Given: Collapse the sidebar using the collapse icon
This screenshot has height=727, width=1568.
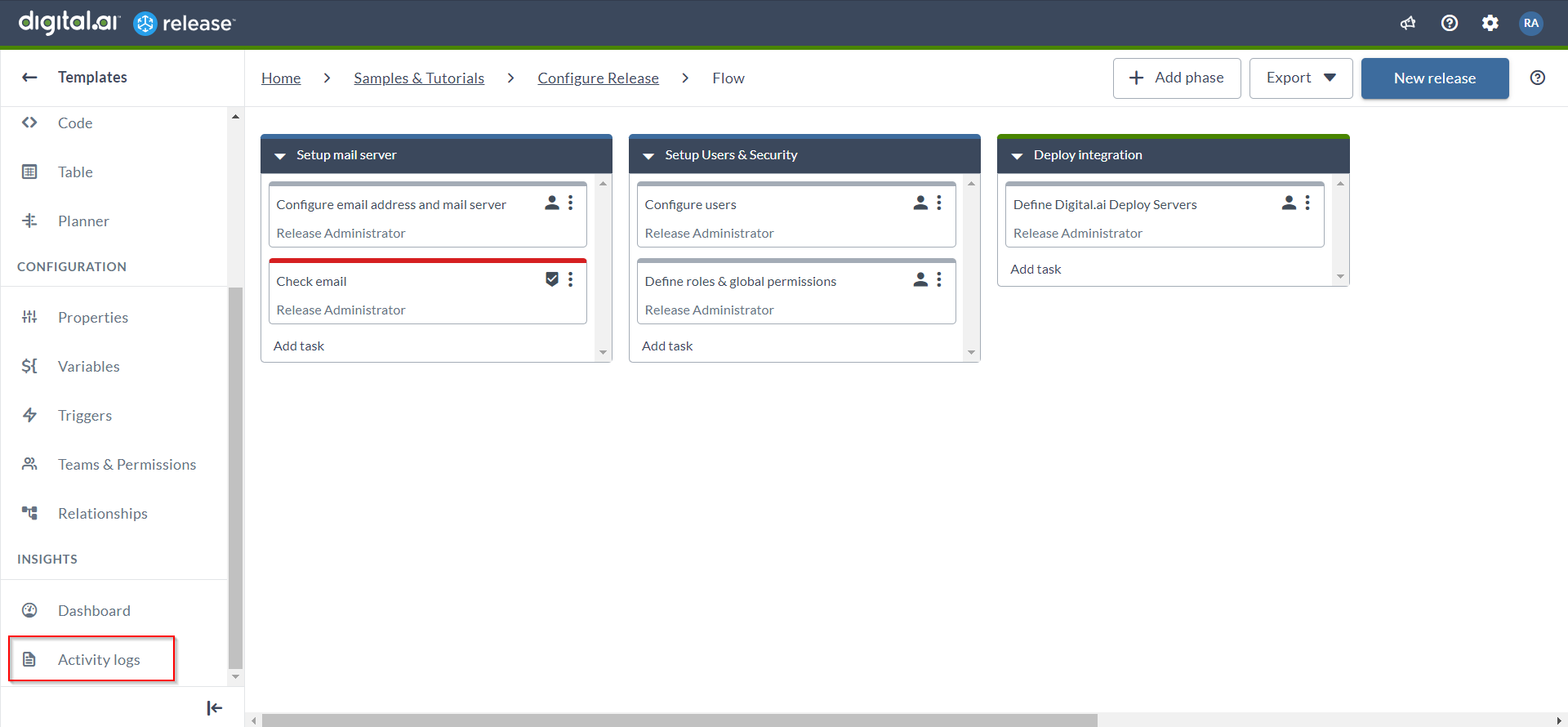Looking at the screenshot, I should click(x=215, y=708).
